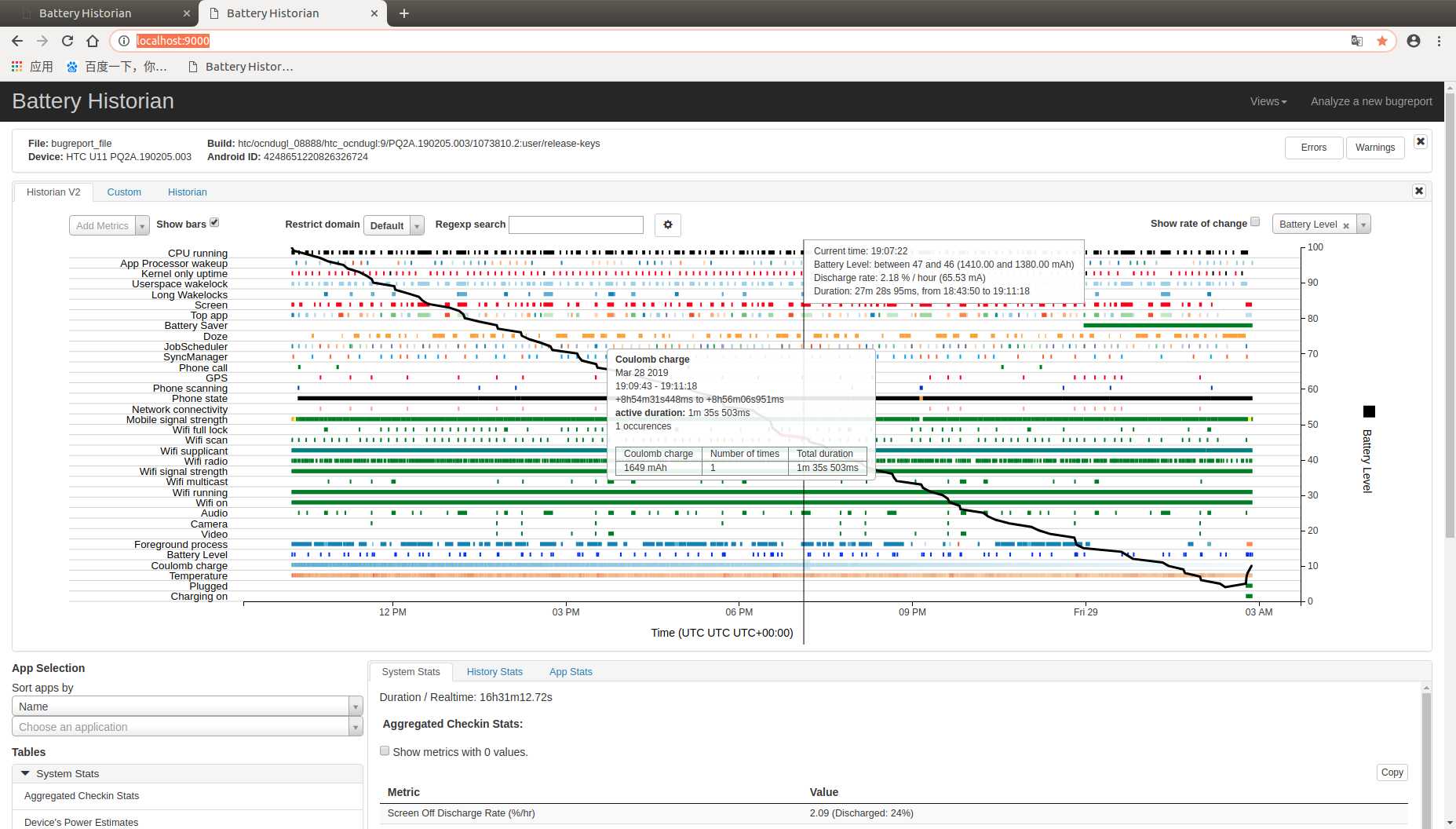Image resolution: width=1456 pixels, height=829 pixels.
Task: Open the Add Metrics dropdown
Action: coord(109,225)
